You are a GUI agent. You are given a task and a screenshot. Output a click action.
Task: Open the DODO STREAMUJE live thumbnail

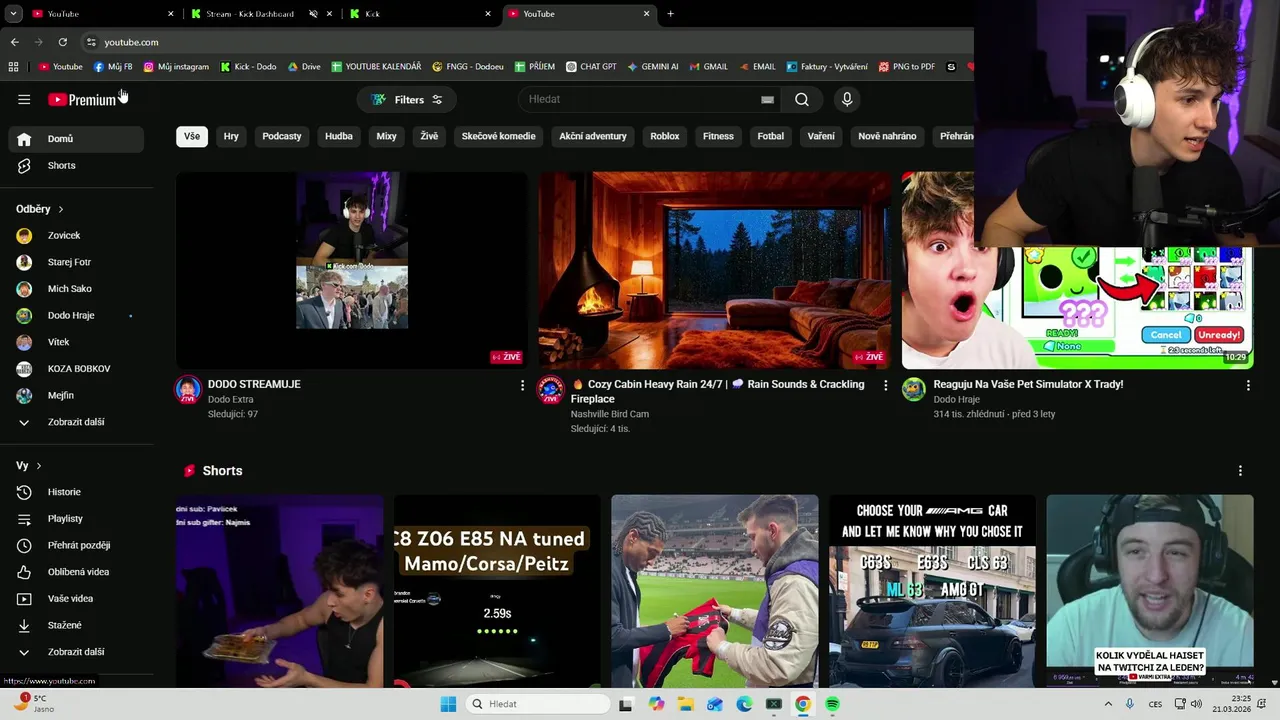coord(351,270)
